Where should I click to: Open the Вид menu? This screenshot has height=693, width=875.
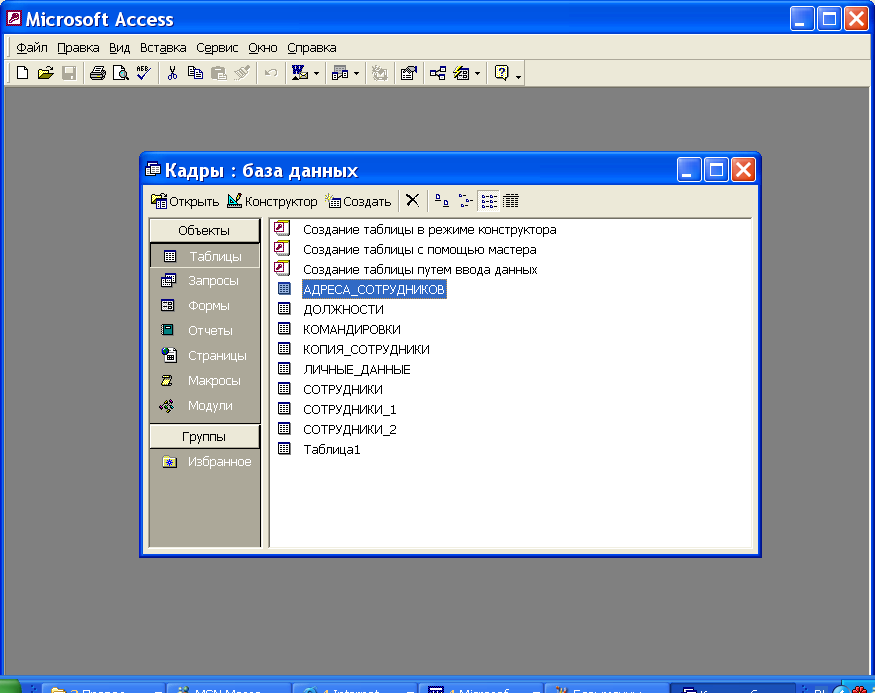point(119,48)
